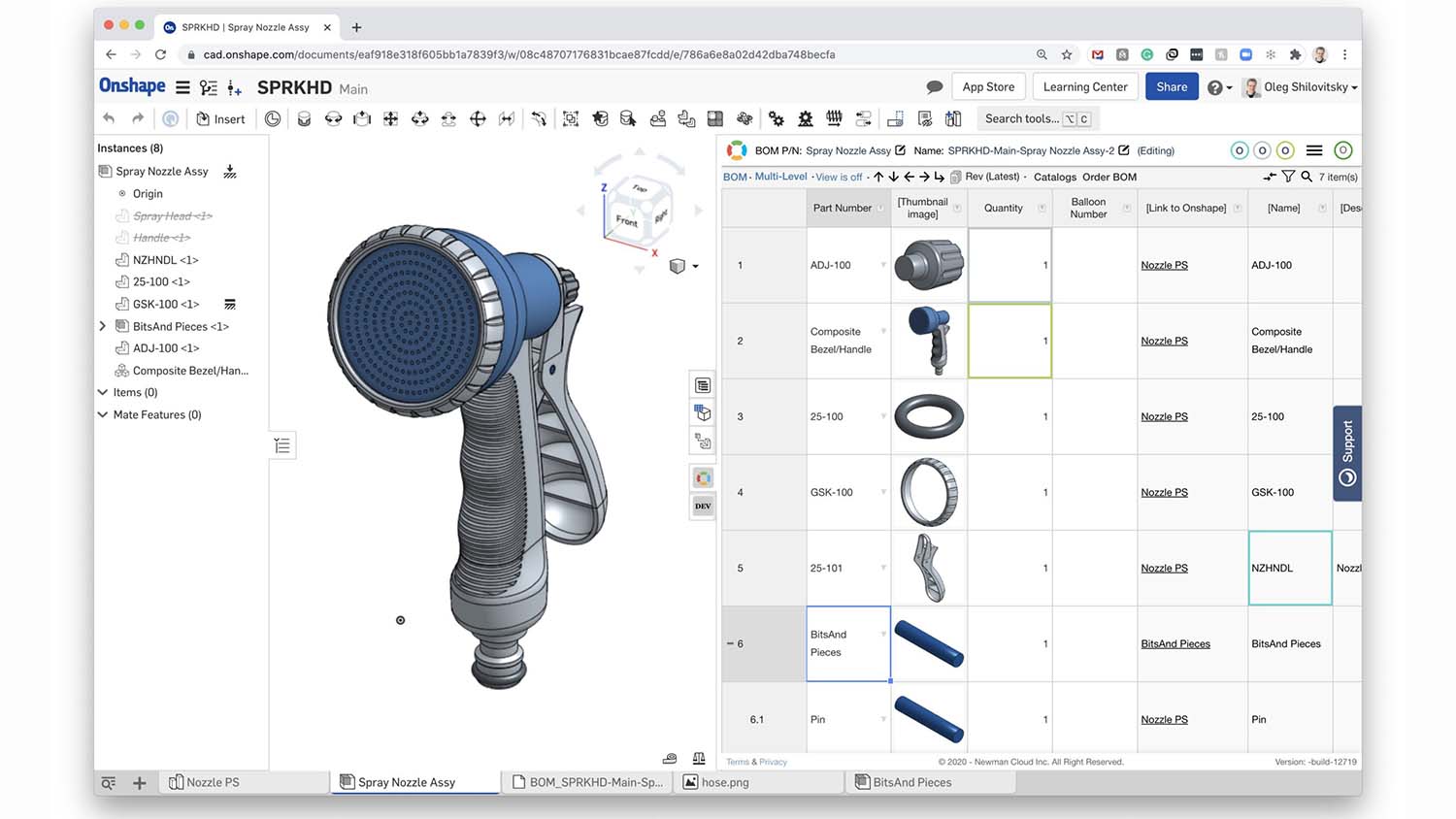Switch to the Nozzle PS tab
Viewport: 1456px width, 819px height.
(x=212, y=782)
